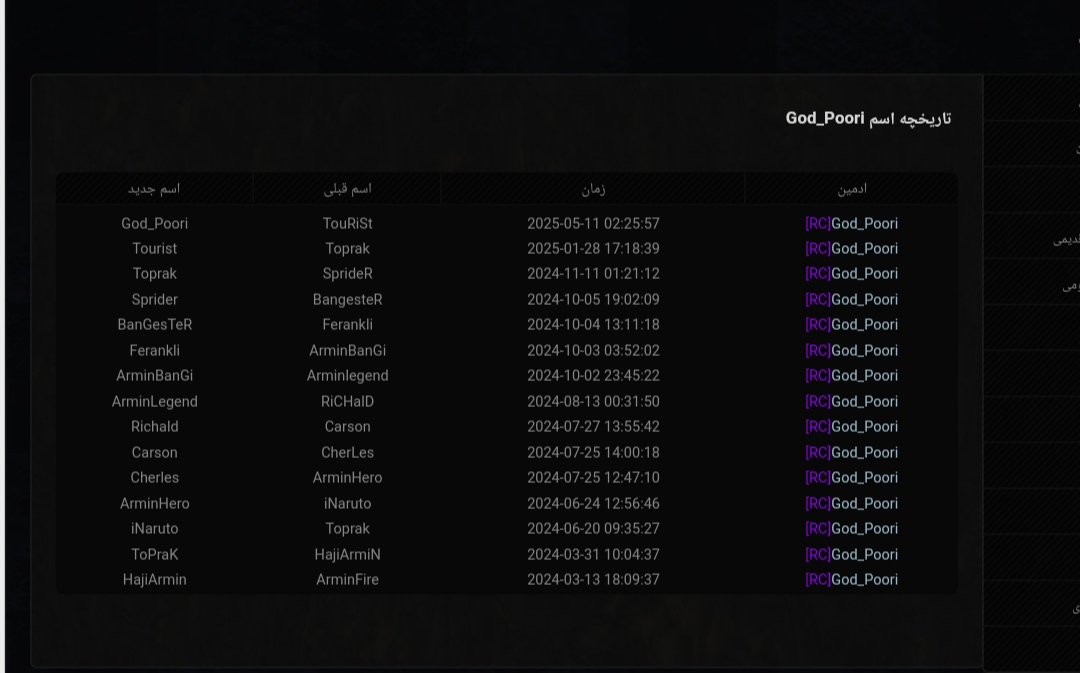
Task: Open the [RC]God_Poori admin link dated 2025-05-11
Action: pyautogui.click(x=851, y=223)
